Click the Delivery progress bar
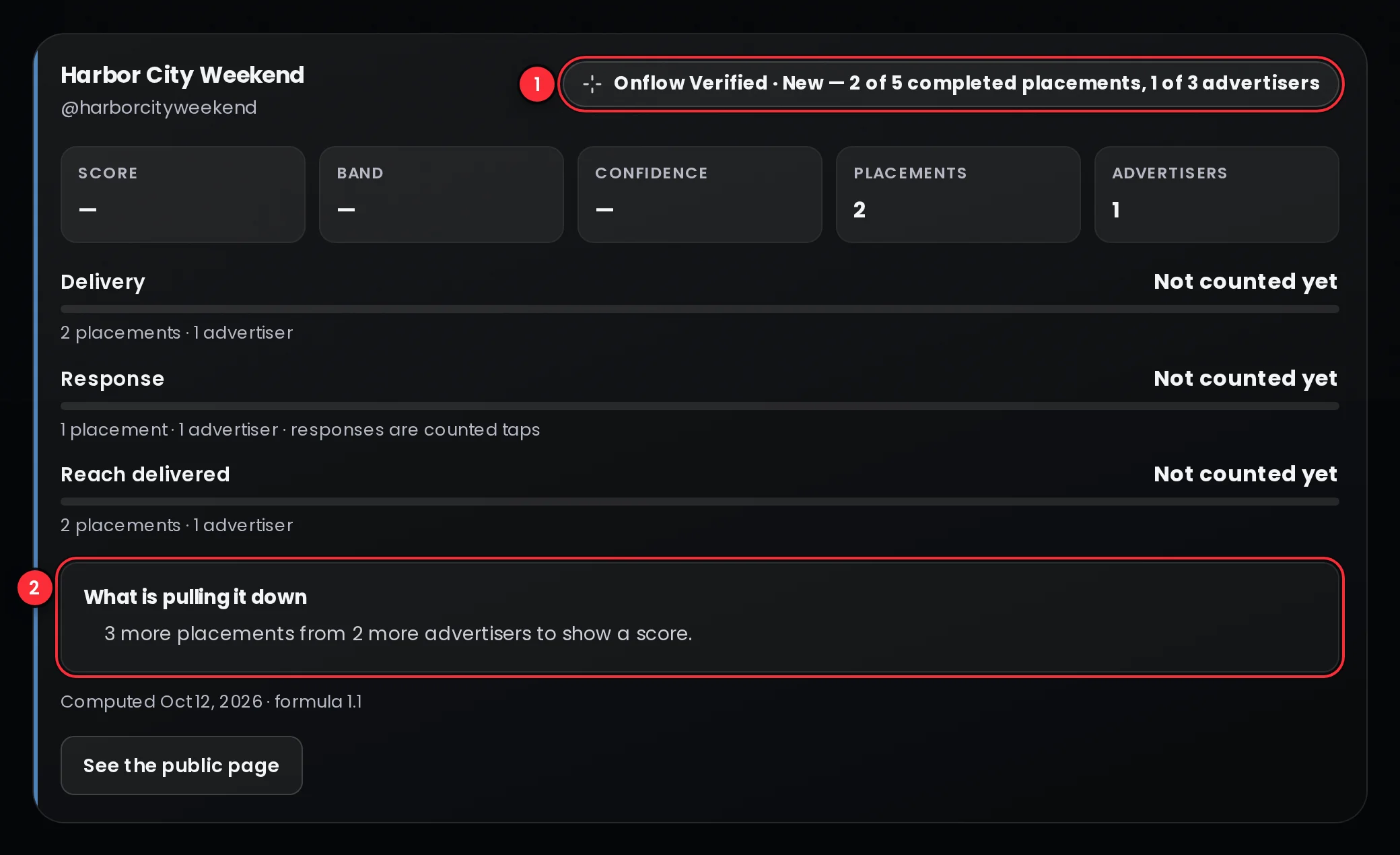The width and height of the screenshot is (1400, 855). pos(700,309)
